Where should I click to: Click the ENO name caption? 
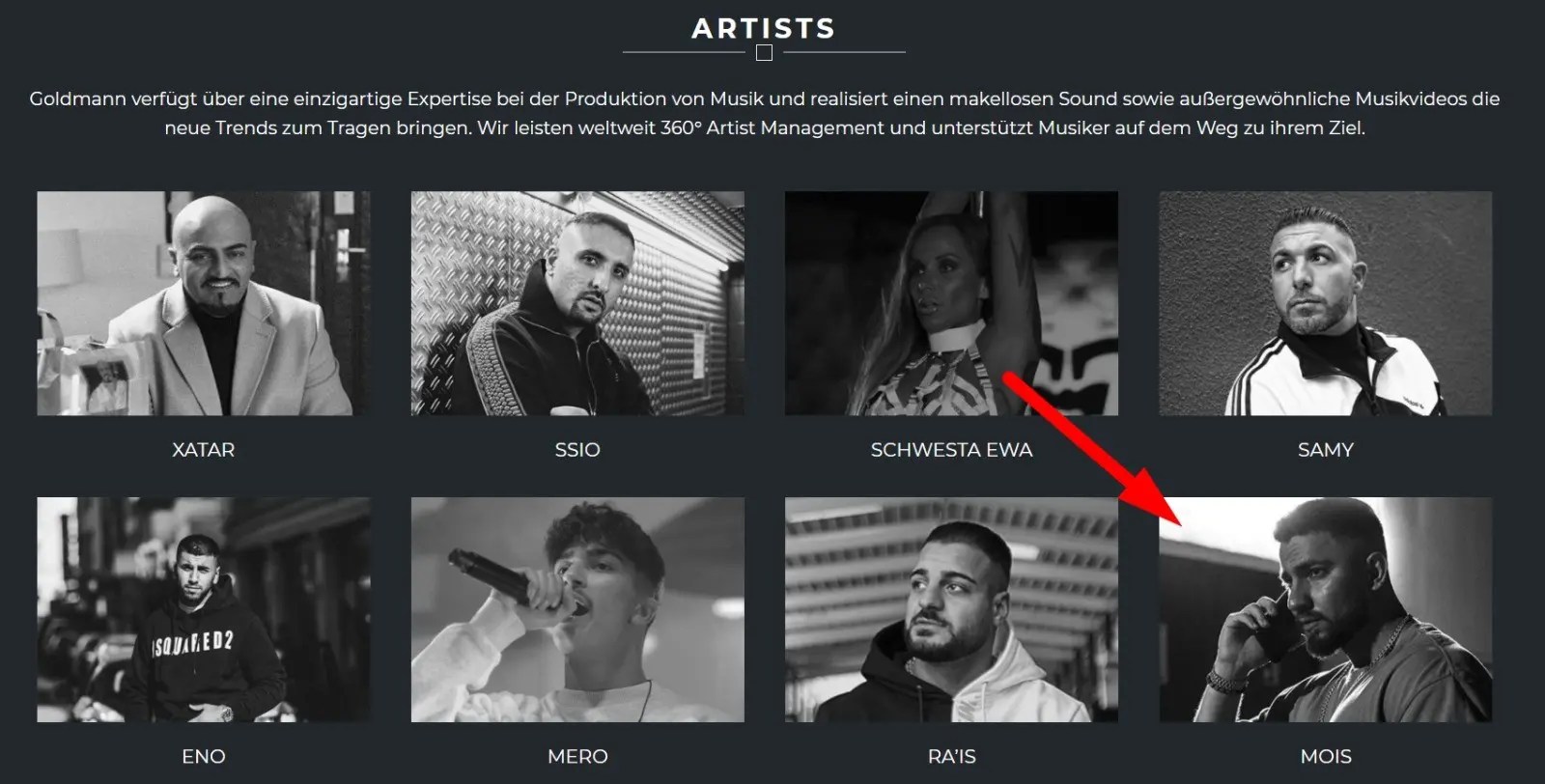(203, 756)
